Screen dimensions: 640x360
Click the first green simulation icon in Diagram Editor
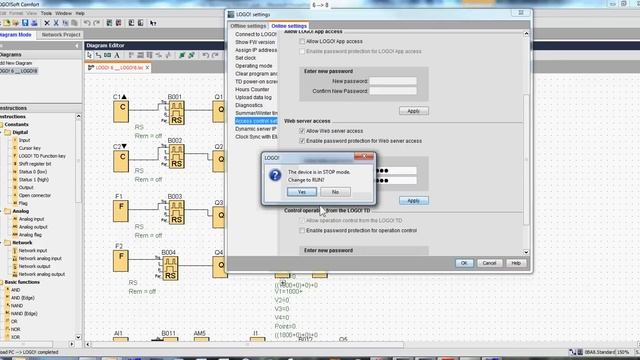click(182, 55)
